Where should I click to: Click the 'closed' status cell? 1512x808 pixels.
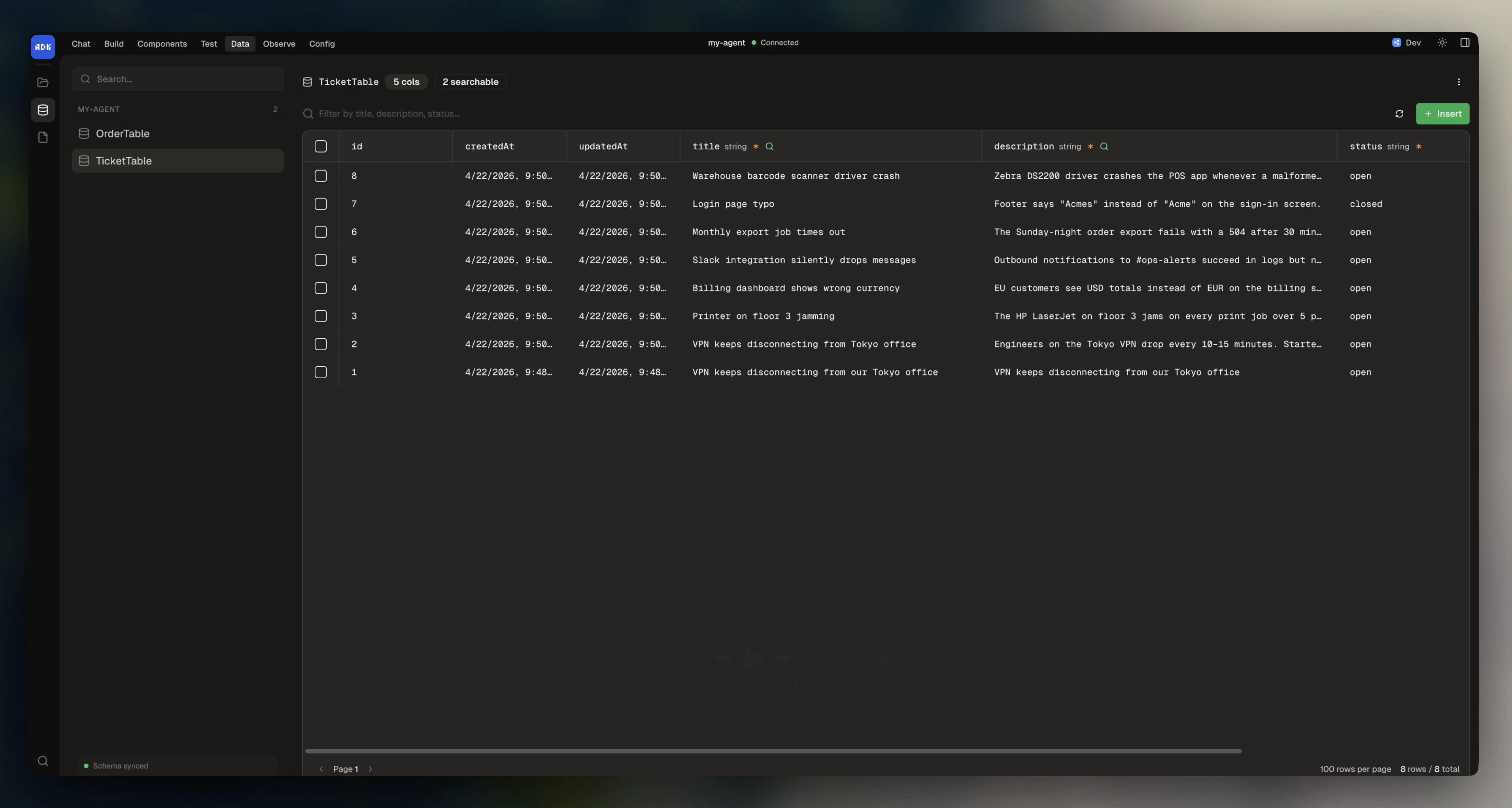(1366, 204)
